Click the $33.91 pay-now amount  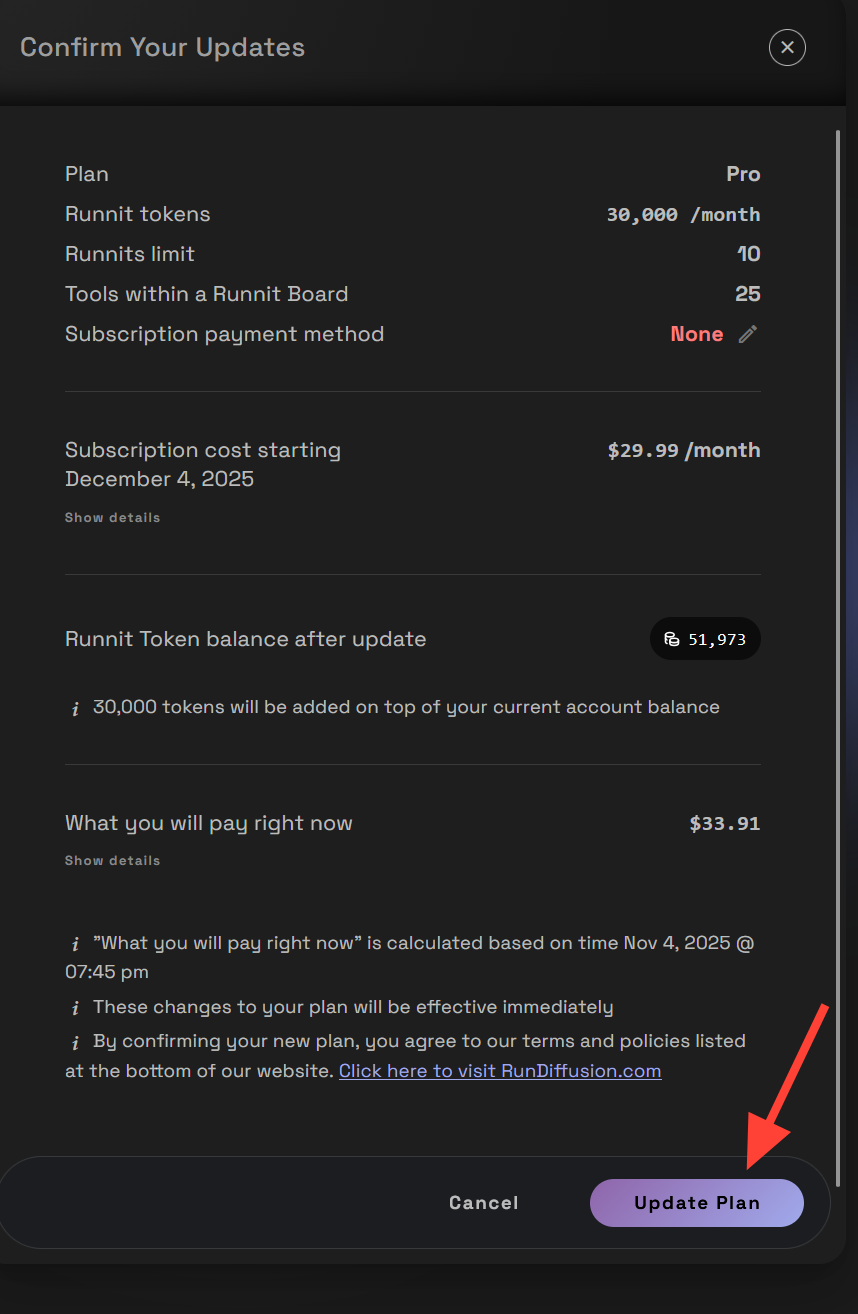pos(724,824)
